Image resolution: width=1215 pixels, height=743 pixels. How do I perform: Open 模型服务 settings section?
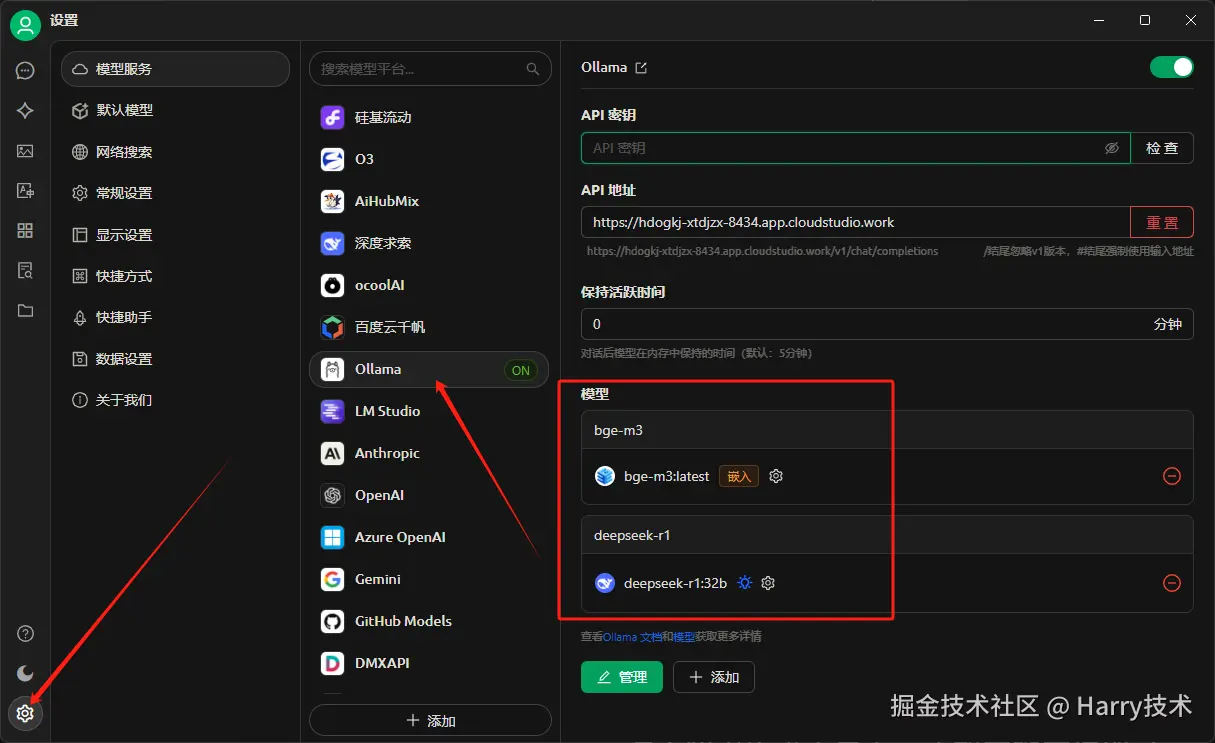point(175,69)
